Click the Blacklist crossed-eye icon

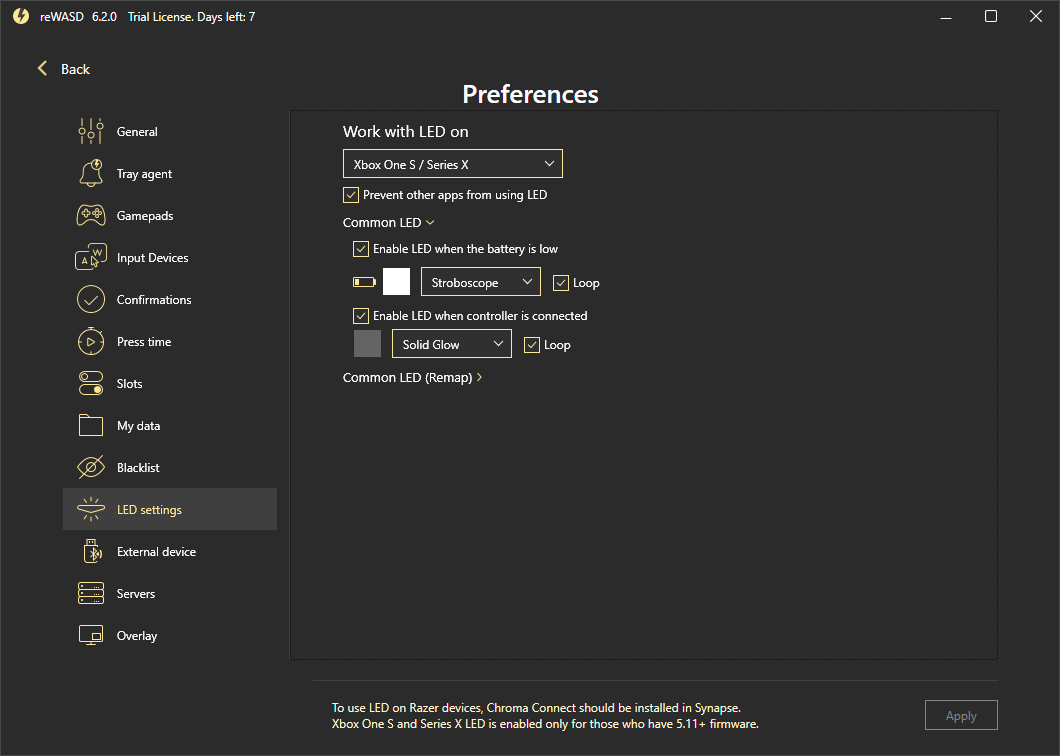tap(91, 467)
